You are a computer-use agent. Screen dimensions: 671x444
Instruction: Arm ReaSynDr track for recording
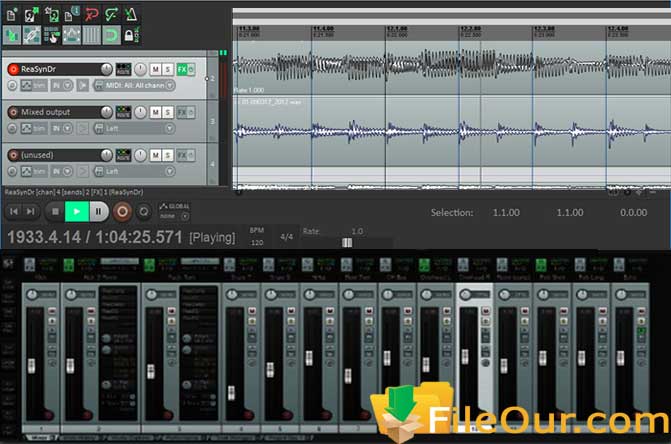tap(13, 69)
